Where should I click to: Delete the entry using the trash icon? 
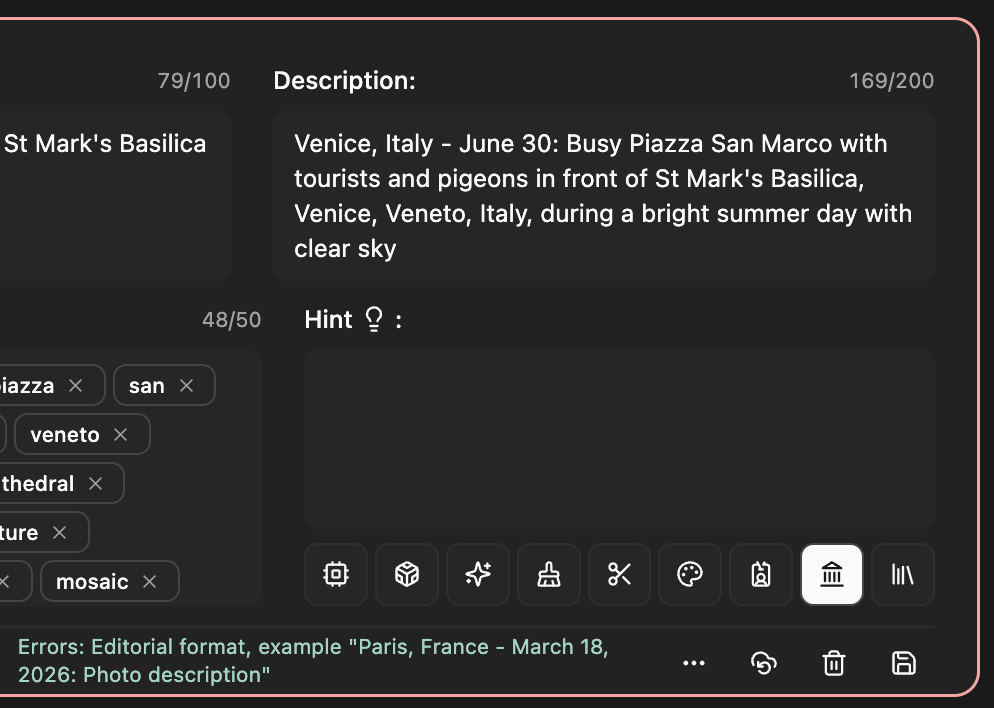833,663
